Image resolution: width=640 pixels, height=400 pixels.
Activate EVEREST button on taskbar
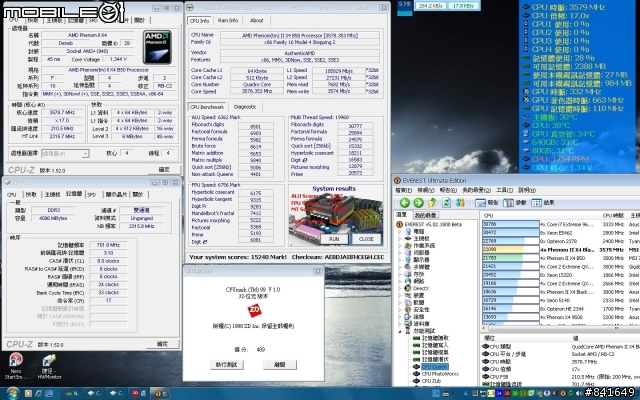[160, 393]
